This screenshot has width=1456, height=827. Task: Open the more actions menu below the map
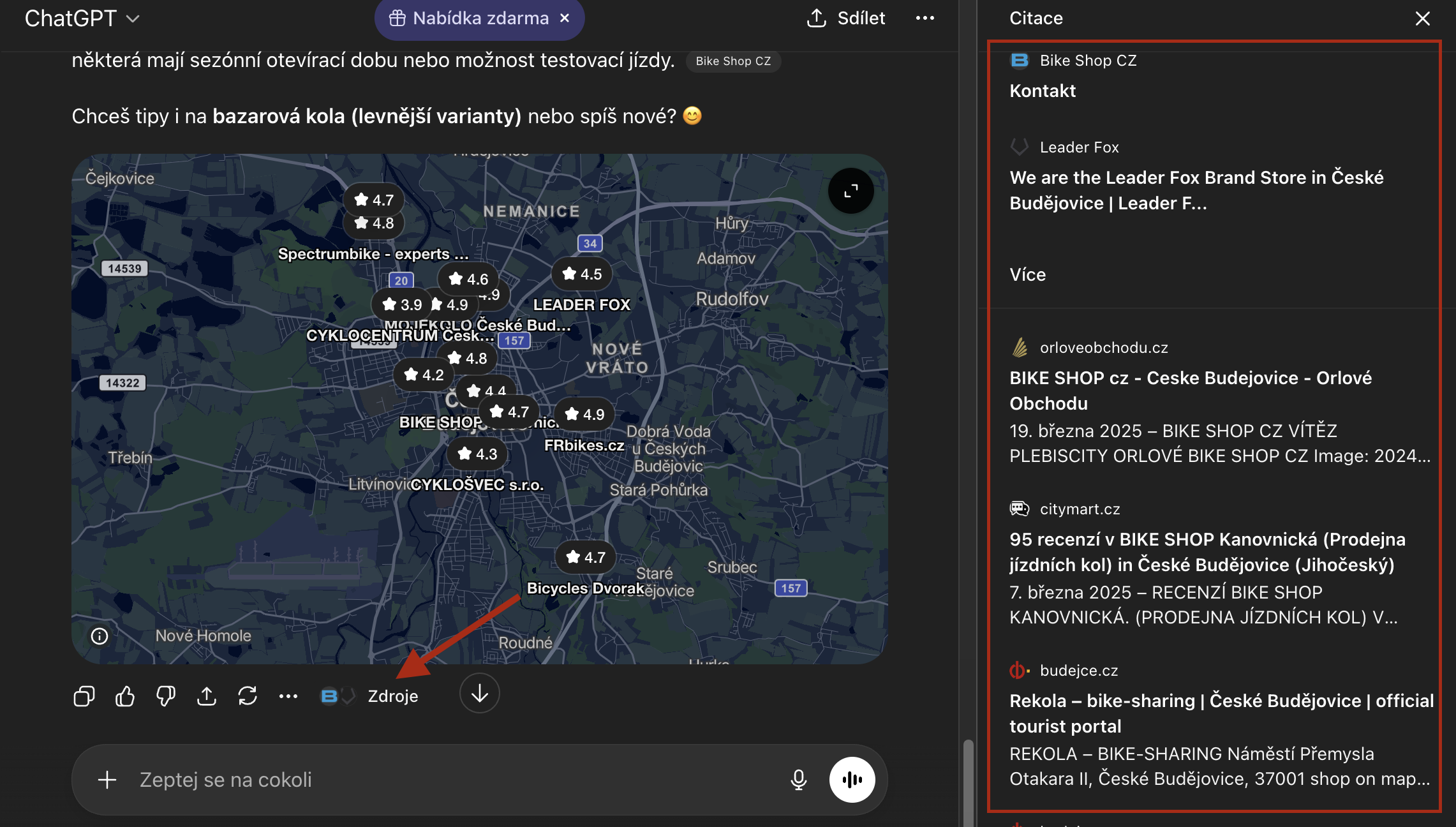point(288,696)
